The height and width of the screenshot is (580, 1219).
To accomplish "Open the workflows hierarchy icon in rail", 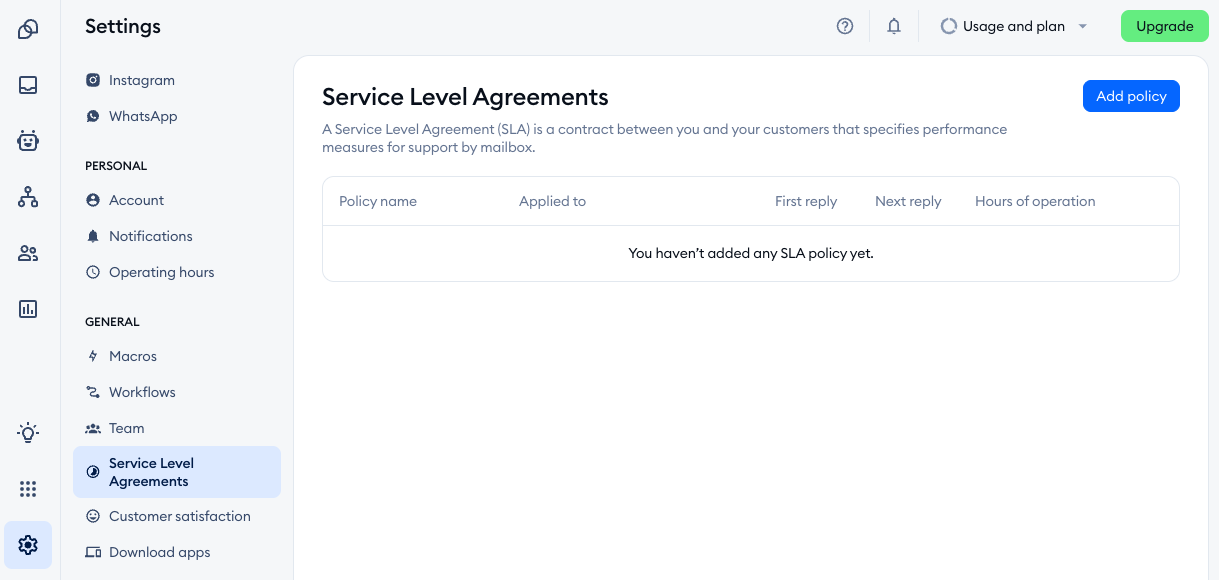I will 28,197.
